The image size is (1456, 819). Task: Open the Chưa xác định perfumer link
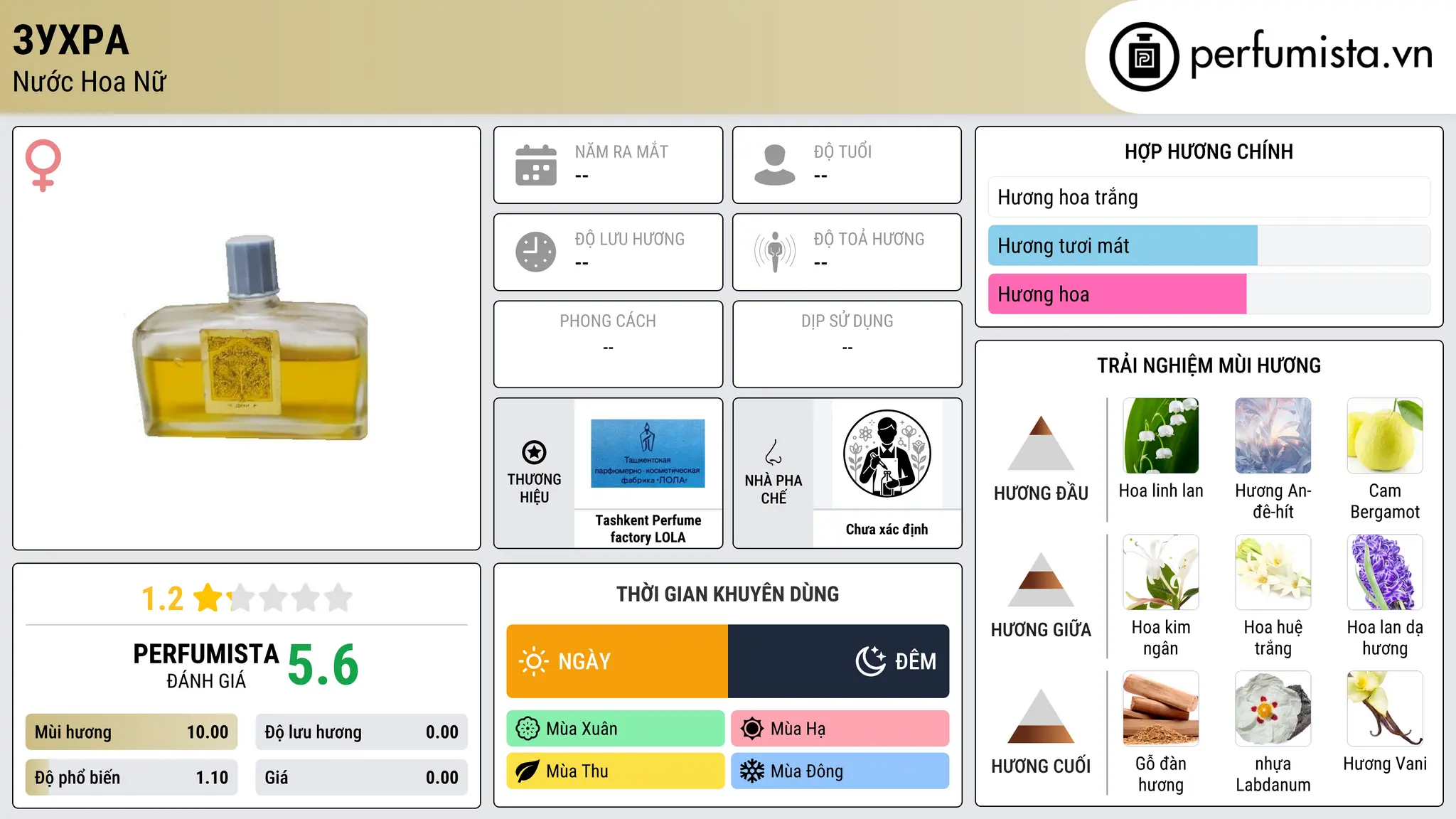[x=887, y=529]
